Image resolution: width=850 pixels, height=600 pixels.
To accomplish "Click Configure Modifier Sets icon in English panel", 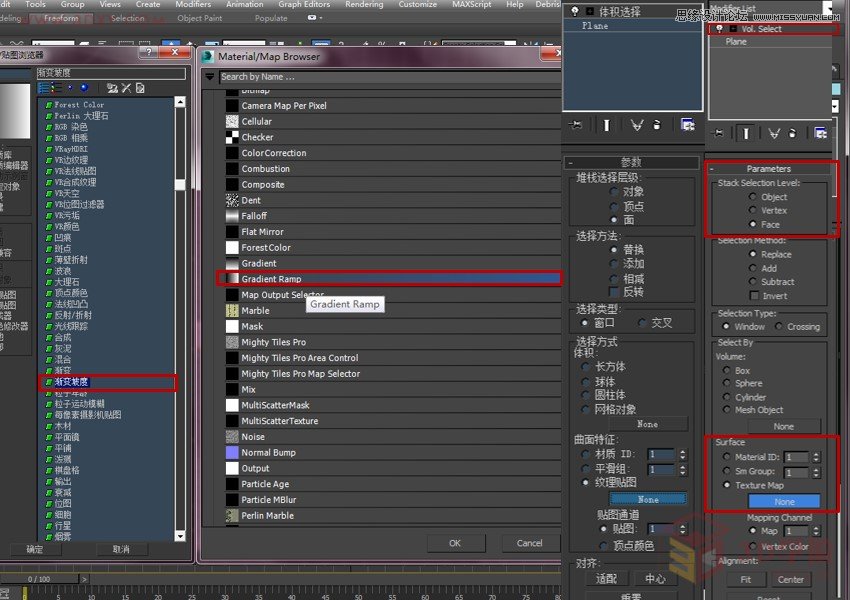I will pos(820,132).
